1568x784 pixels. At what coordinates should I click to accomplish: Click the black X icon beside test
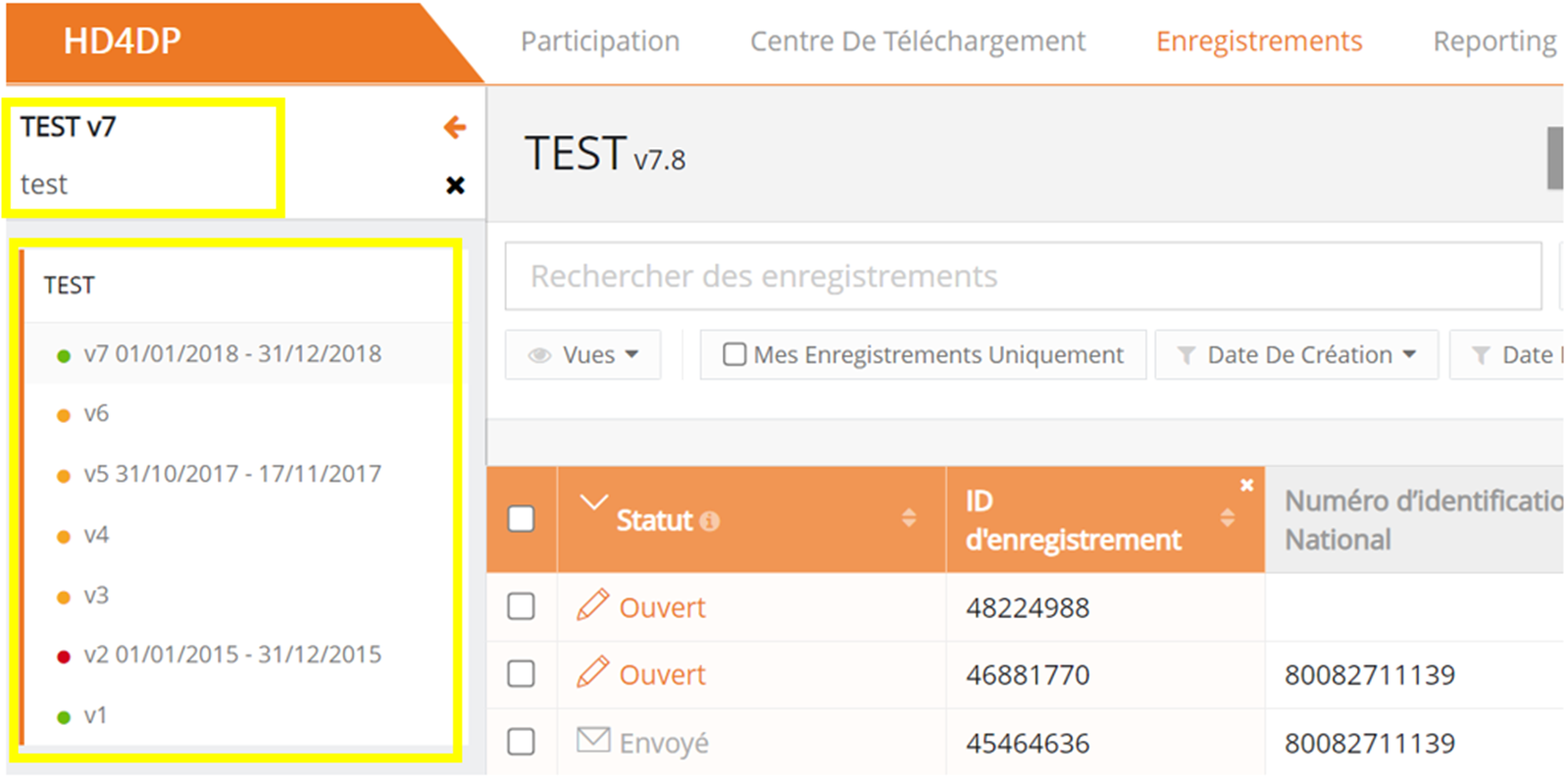point(455,185)
